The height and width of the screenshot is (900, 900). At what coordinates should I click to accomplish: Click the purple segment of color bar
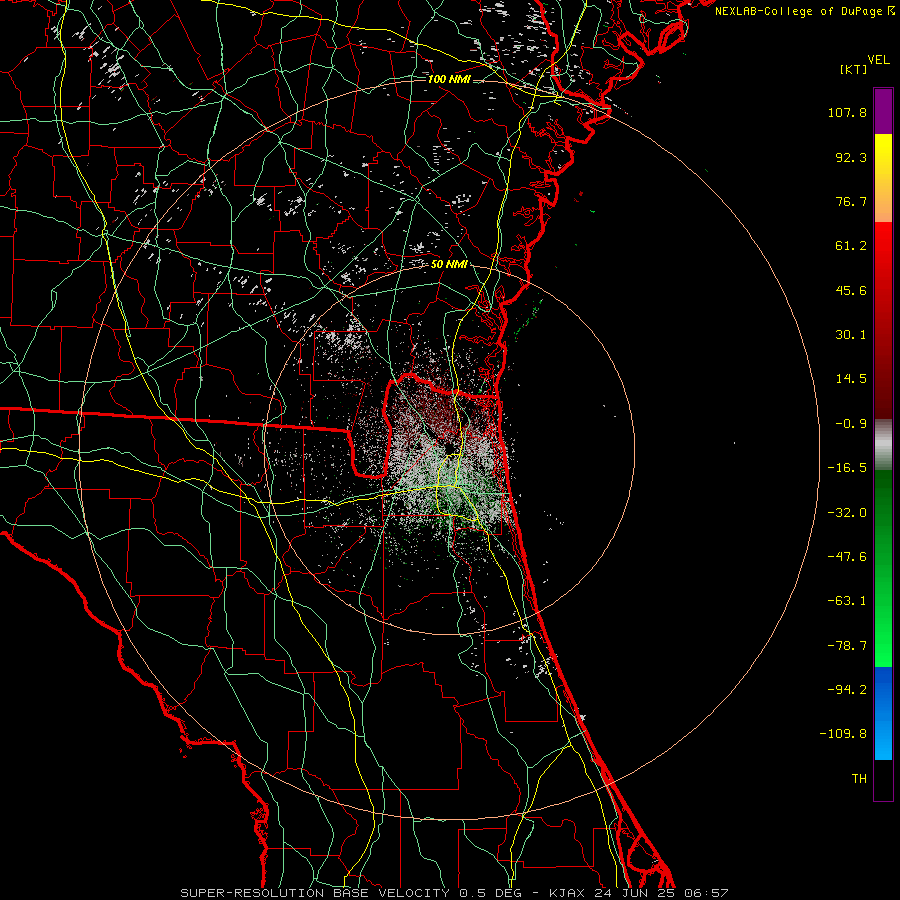[x=883, y=112]
